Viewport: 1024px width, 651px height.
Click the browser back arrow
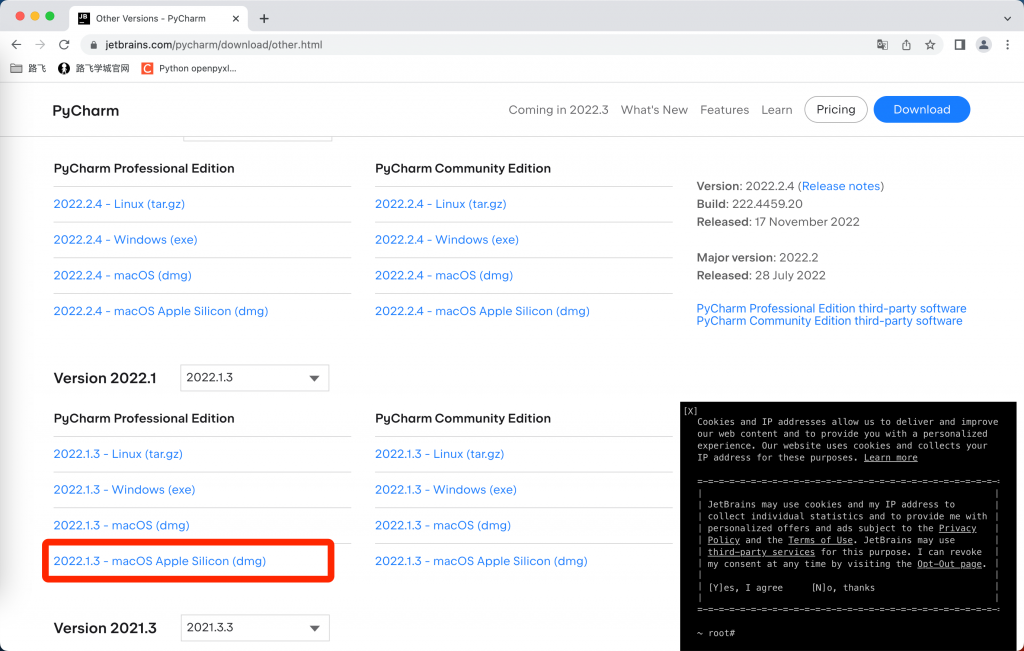click(16, 44)
